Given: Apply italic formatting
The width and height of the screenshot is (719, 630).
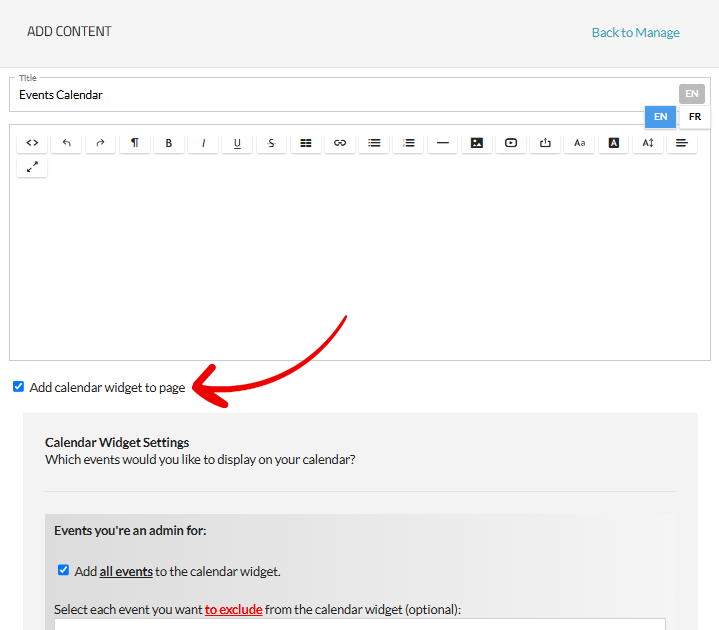Looking at the screenshot, I should pyautogui.click(x=203, y=143).
